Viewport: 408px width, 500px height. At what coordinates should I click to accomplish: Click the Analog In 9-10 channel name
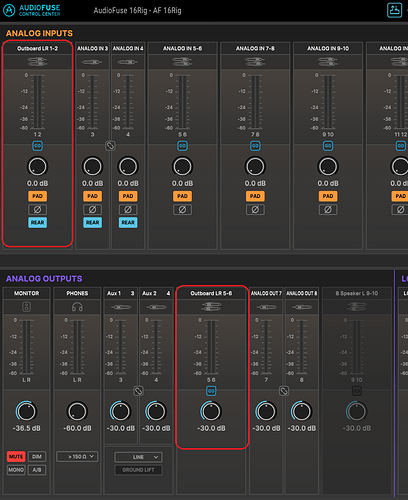tap(328, 48)
